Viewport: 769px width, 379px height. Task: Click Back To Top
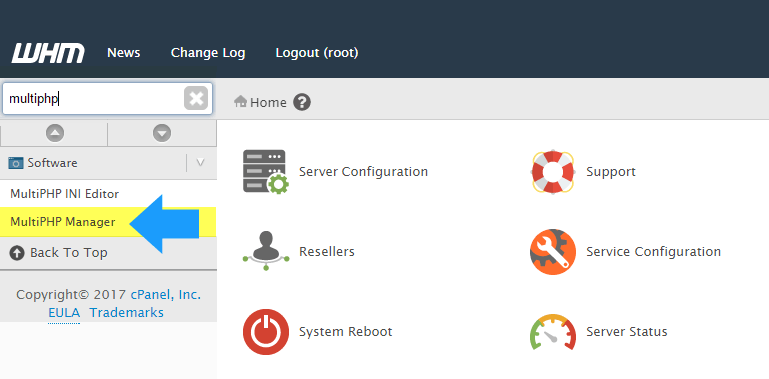tap(69, 253)
